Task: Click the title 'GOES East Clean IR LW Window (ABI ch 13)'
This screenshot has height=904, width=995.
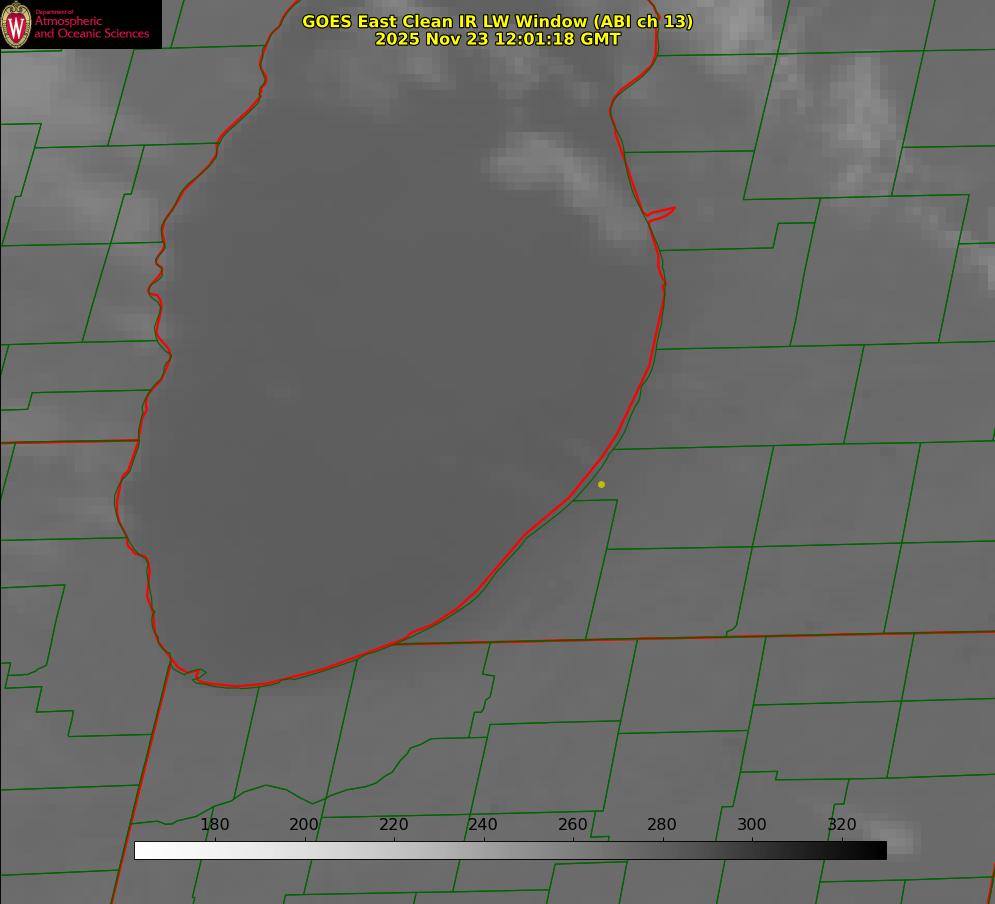Action: [x=498, y=21]
